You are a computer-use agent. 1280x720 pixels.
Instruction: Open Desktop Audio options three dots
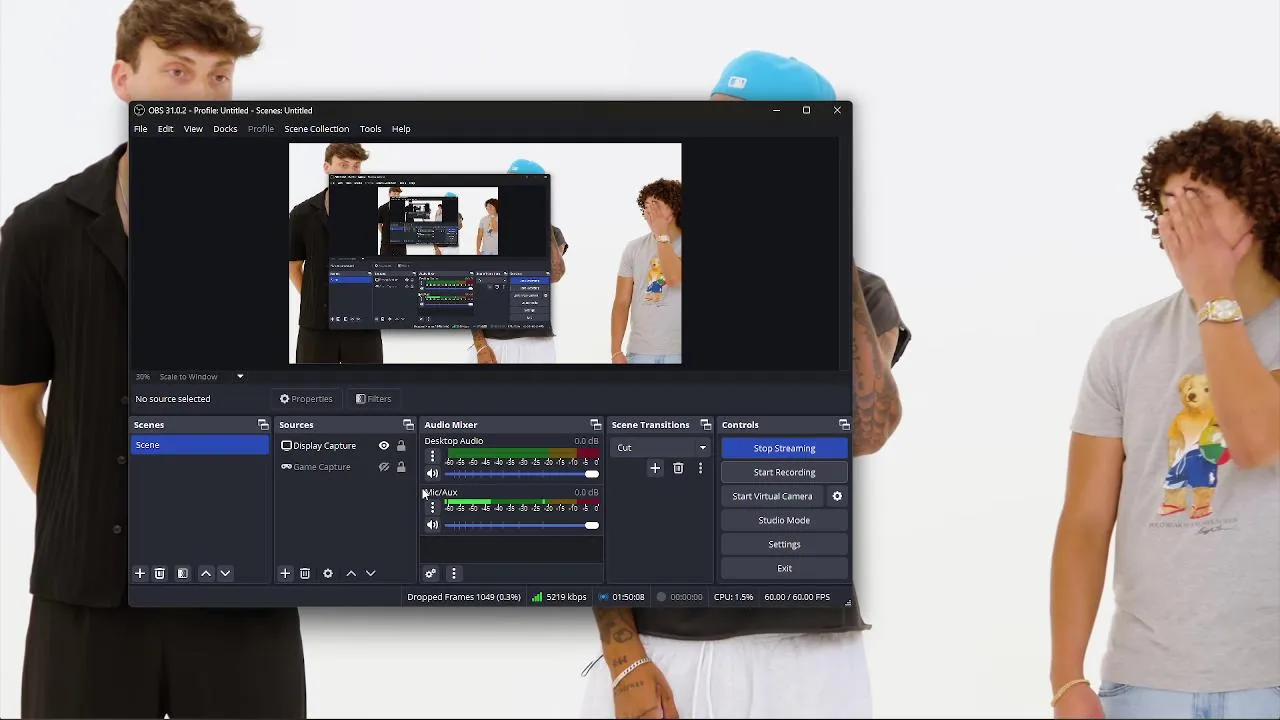pos(432,456)
